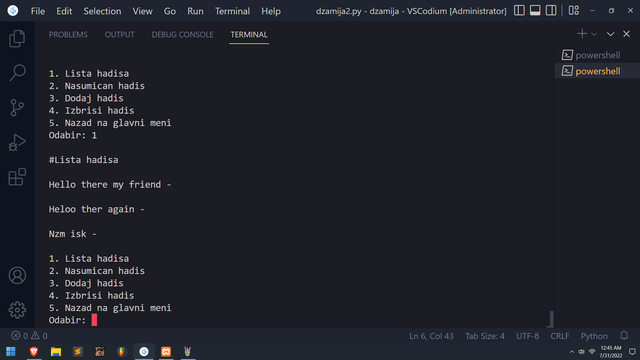Click CRLF end of line selector

coord(560,336)
